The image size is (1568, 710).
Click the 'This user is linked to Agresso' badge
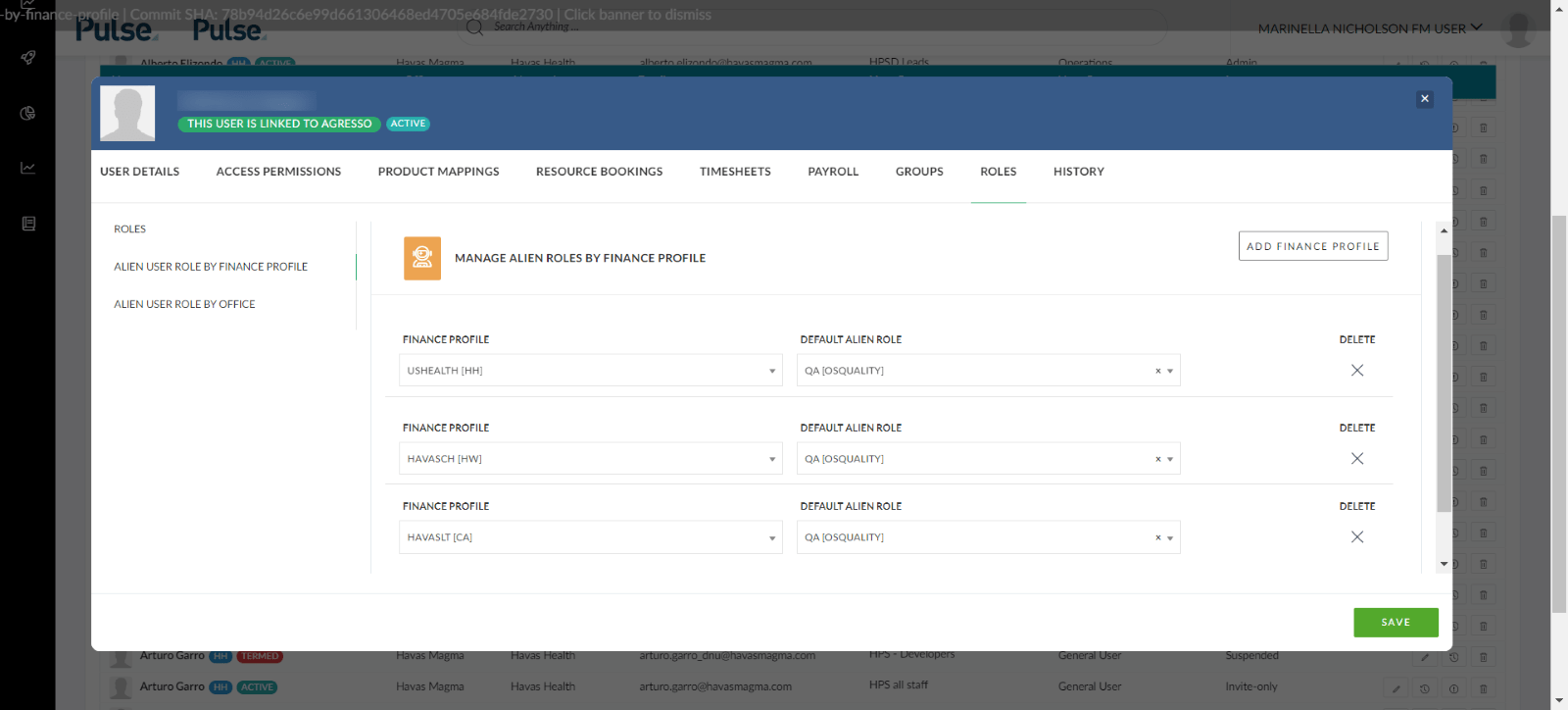tap(279, 124)
